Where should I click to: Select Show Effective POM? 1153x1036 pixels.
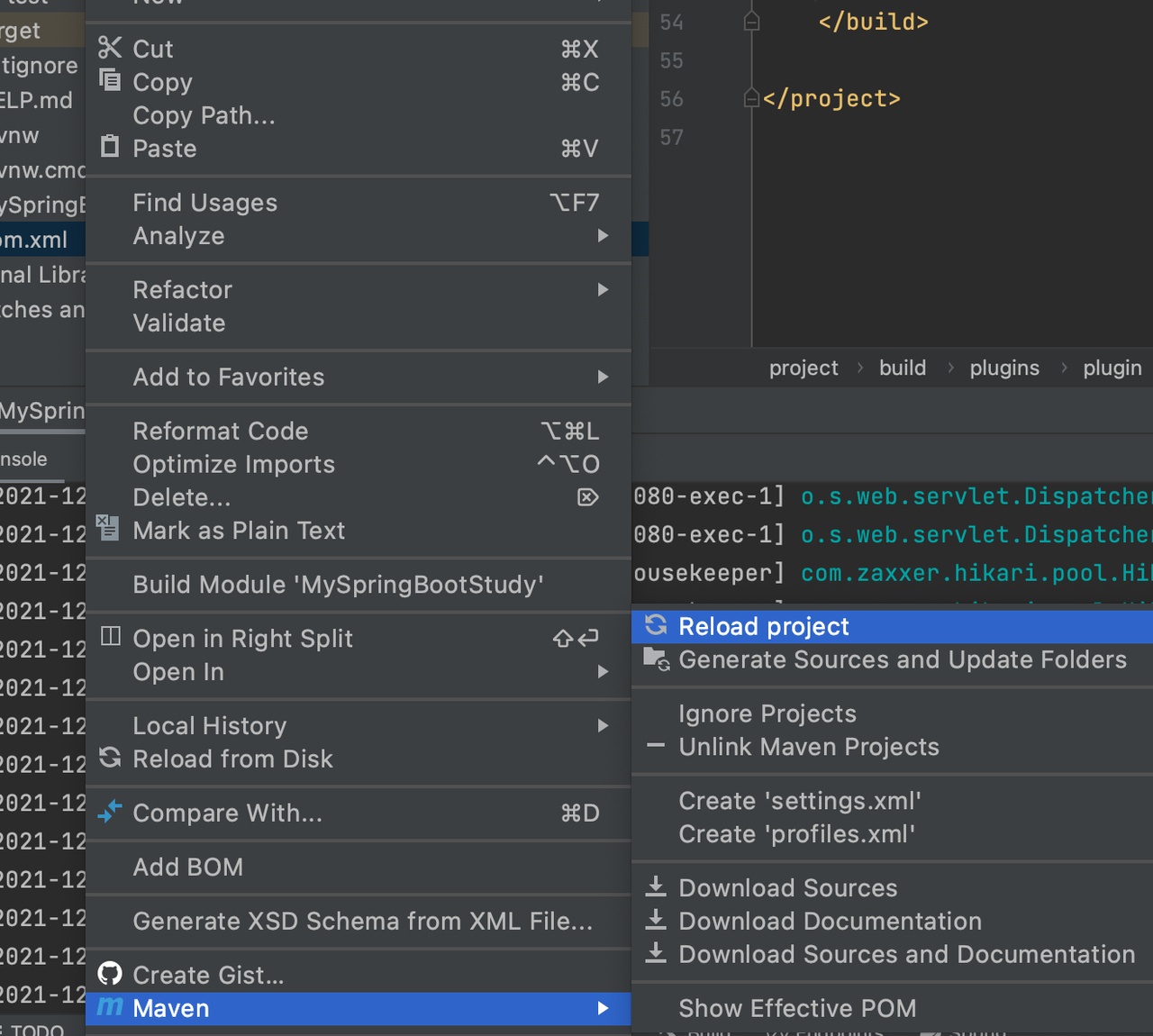pos(893,1008)
